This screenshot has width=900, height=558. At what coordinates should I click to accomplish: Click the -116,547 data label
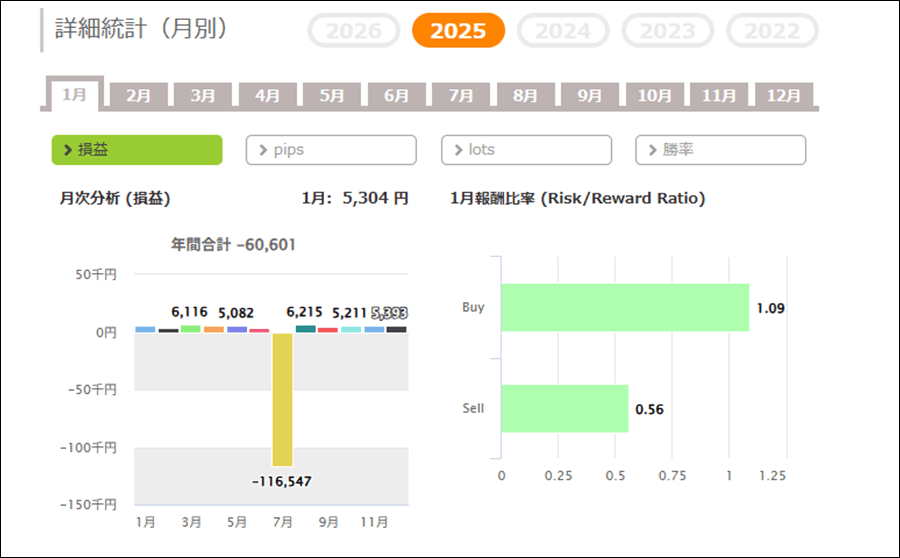click(282, 481)
